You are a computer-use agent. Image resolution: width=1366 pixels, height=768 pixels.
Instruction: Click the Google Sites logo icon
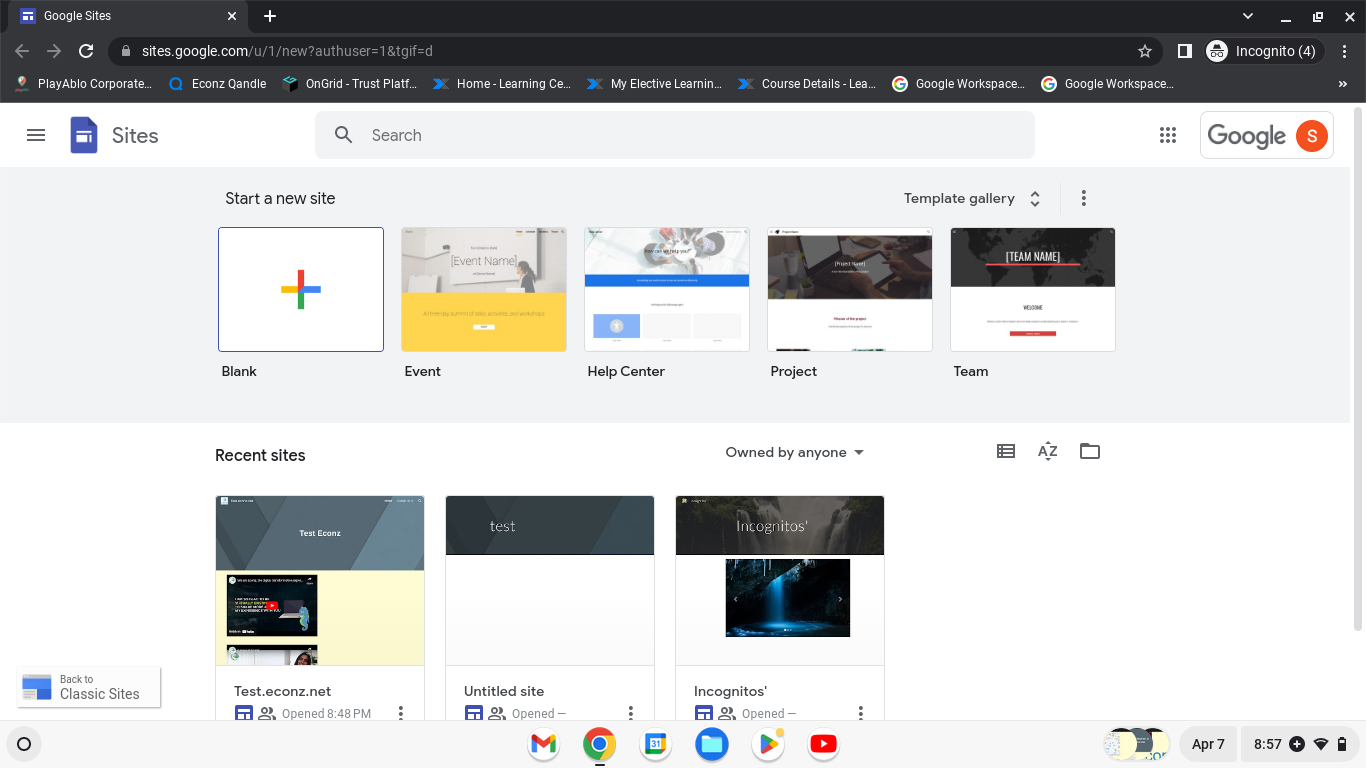click(84, 135)
